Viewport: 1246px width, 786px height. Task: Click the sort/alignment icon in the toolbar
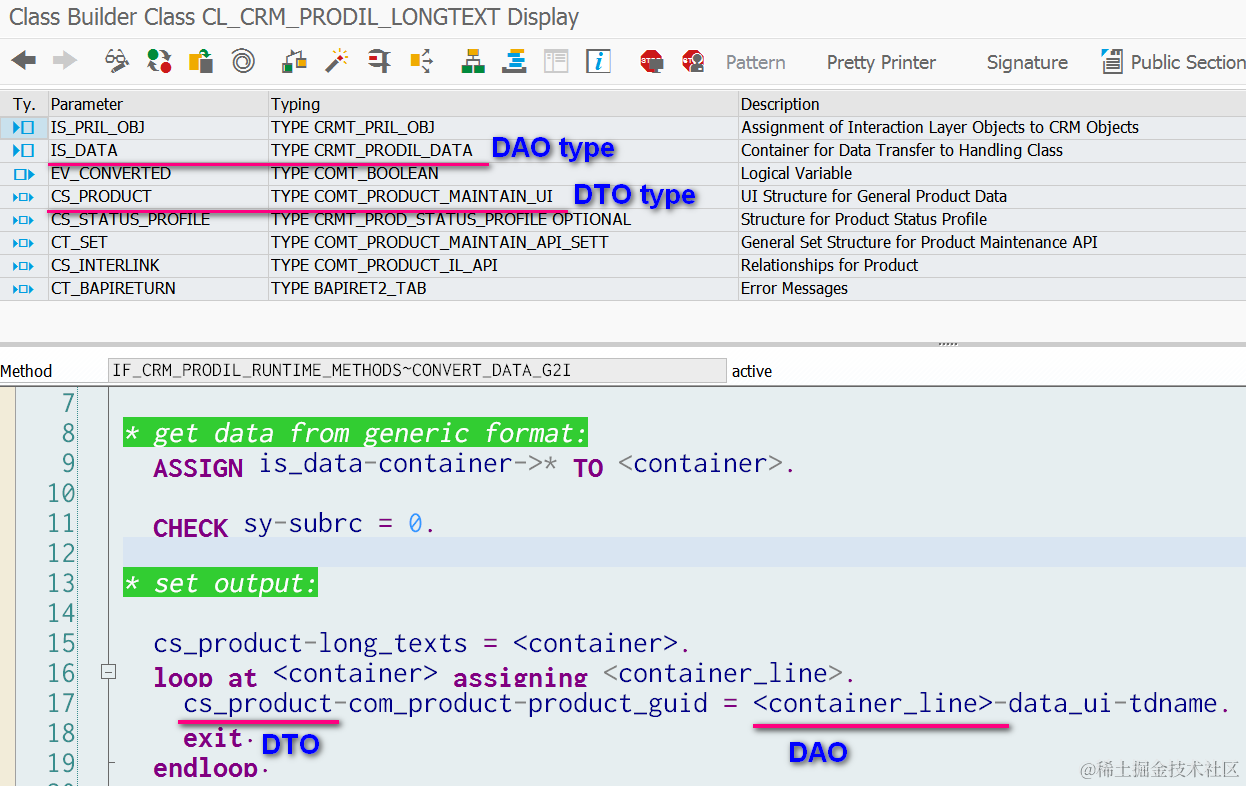point(513,61)
